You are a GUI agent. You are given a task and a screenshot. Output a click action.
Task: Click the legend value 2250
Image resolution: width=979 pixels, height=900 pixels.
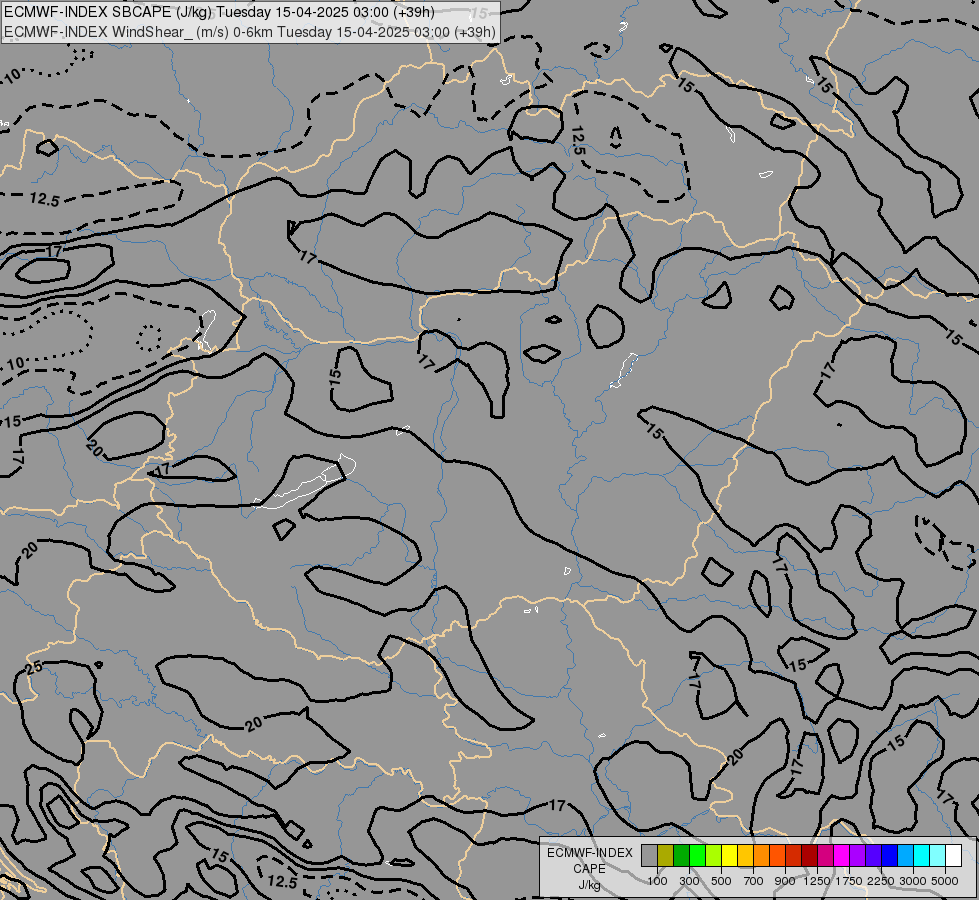[x=881, y=881]
